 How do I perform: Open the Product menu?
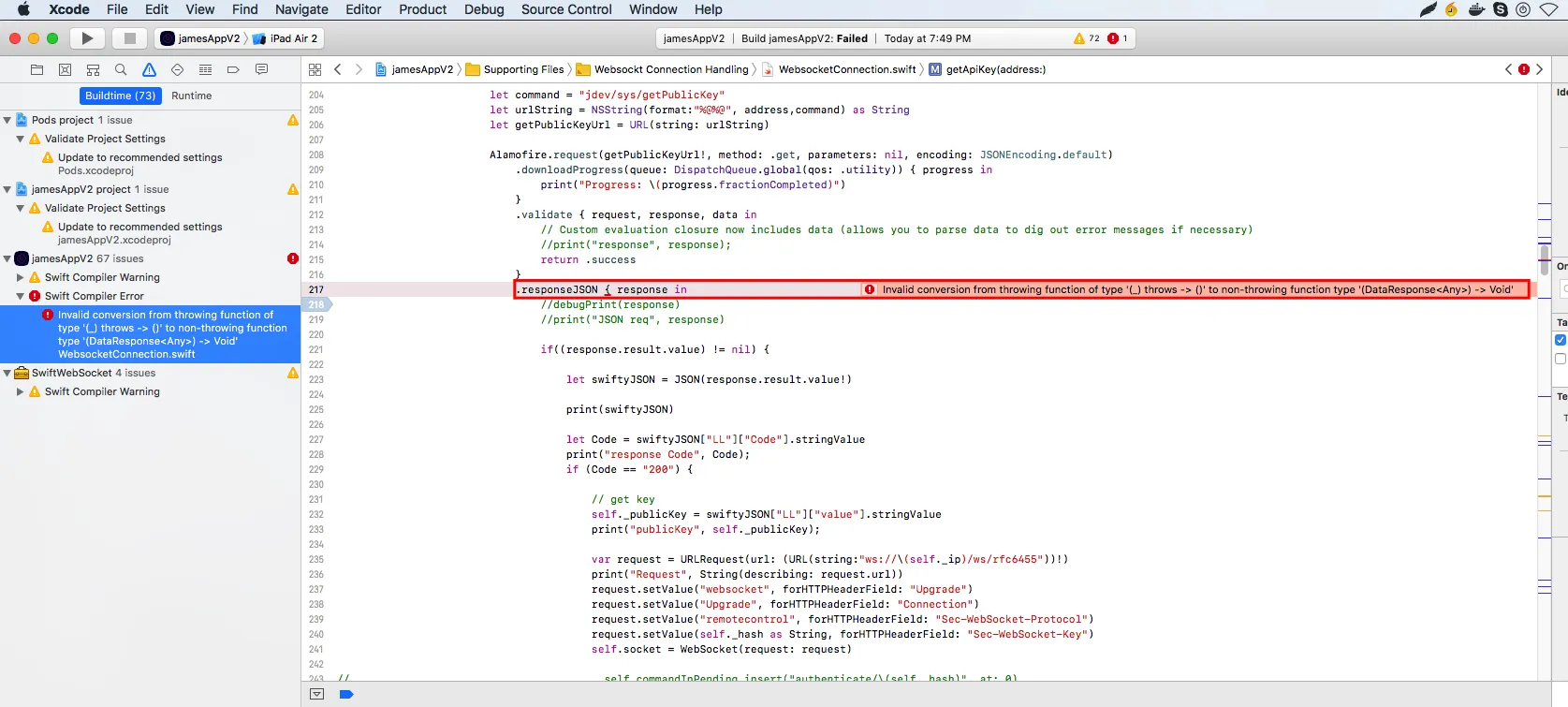[x=422, y=9]
